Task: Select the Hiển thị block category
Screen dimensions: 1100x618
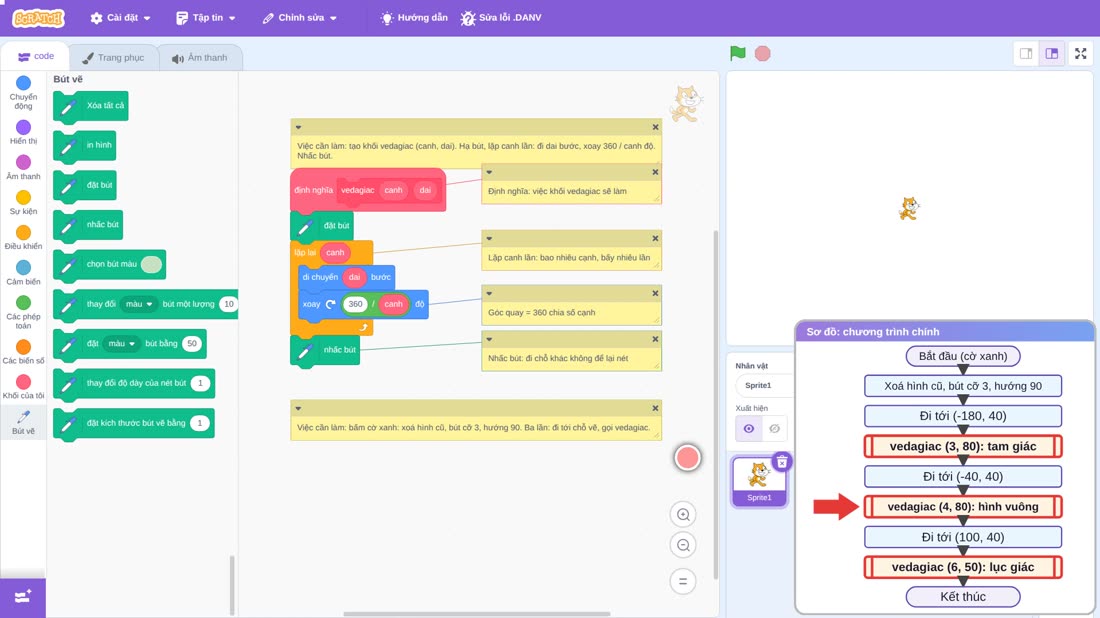Action: pyautogui.click(x=23, y=133)
